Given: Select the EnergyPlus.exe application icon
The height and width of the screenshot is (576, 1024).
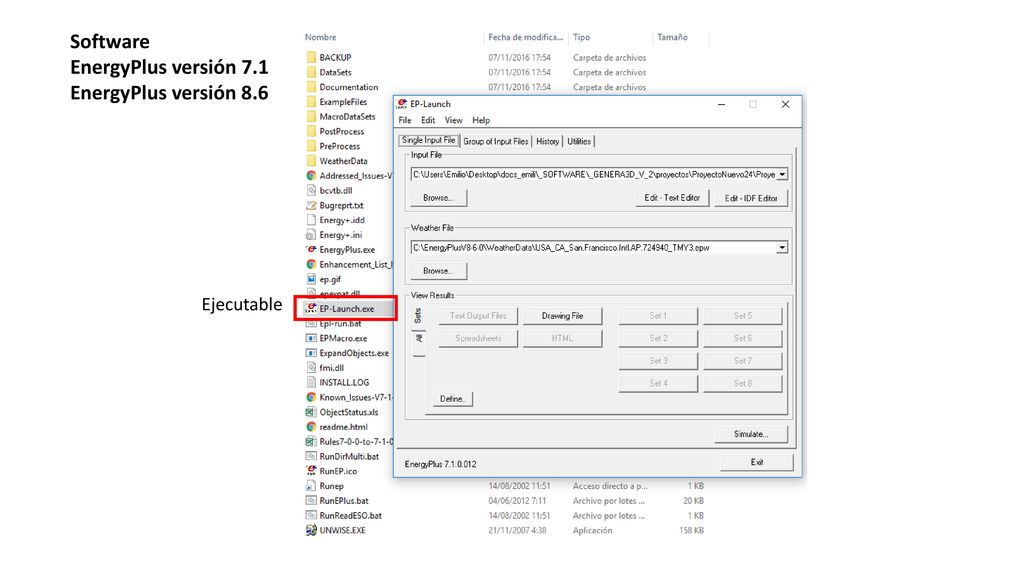Looking at the screenshot, I should click(312, 249).
